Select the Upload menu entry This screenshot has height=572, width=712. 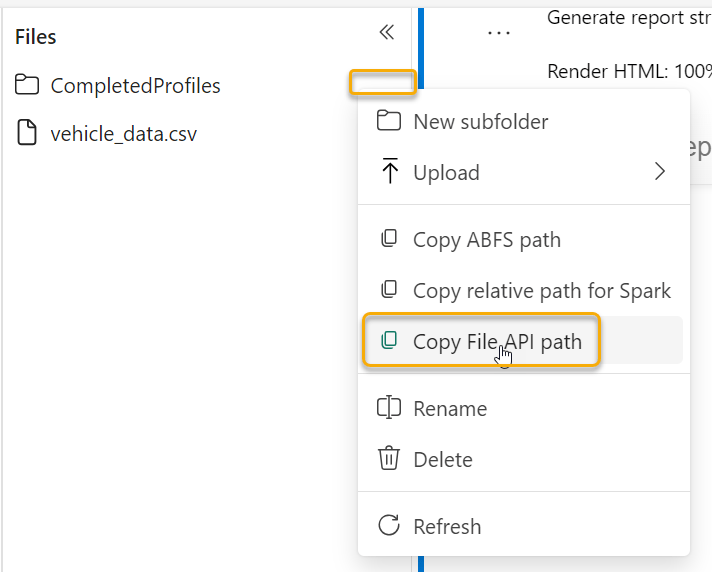point(446,172)
